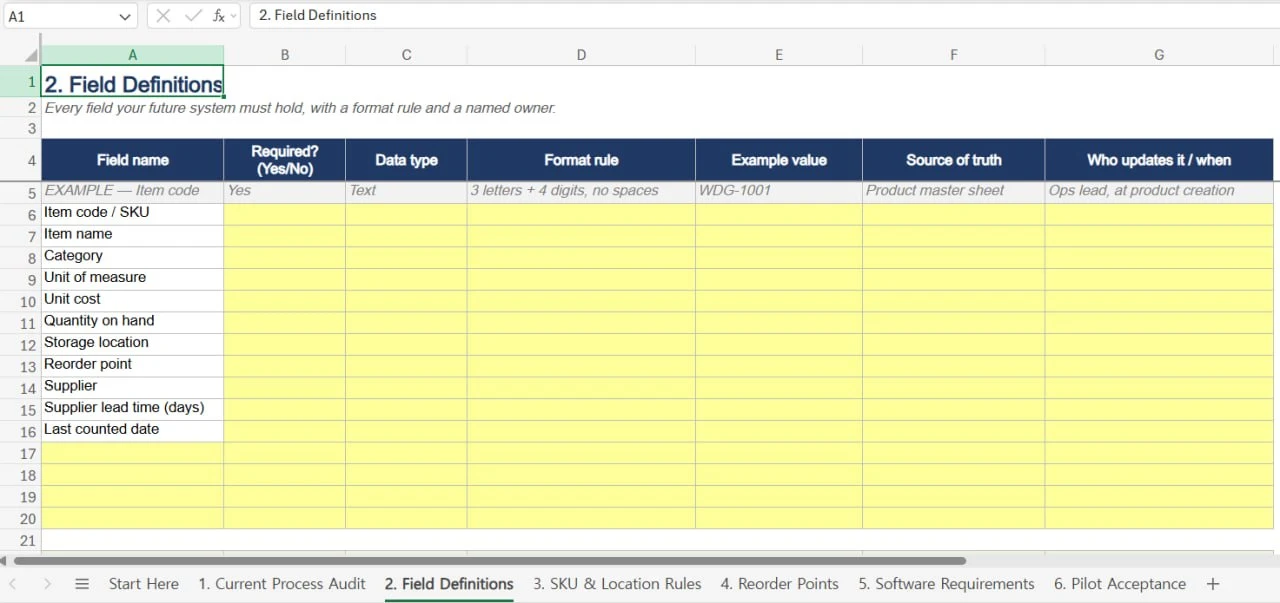
Task: Open the 6. Pilot Acceptance sheet tab
Action: pos(1119,584)
